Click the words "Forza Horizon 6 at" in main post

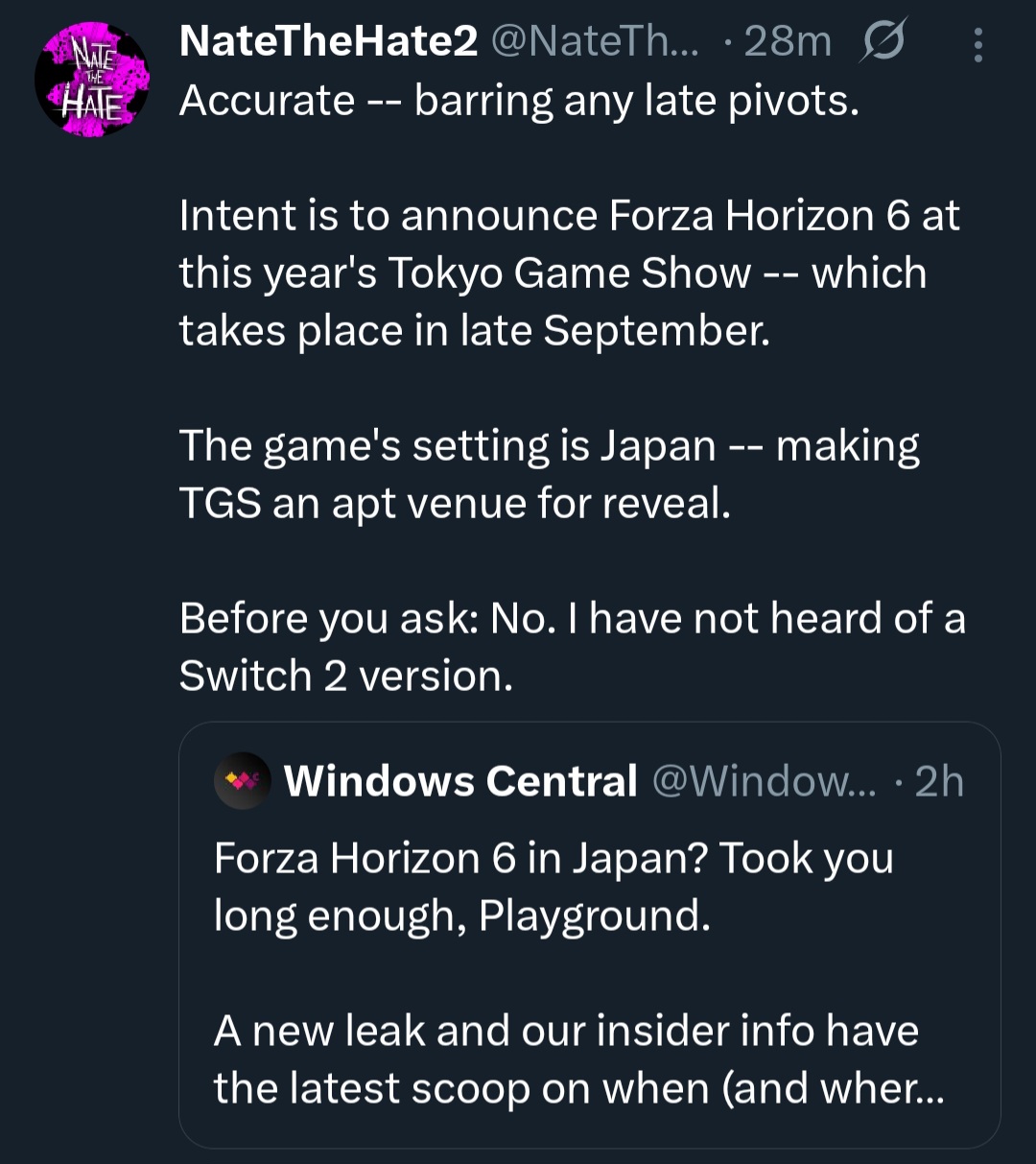pos(785,216)
